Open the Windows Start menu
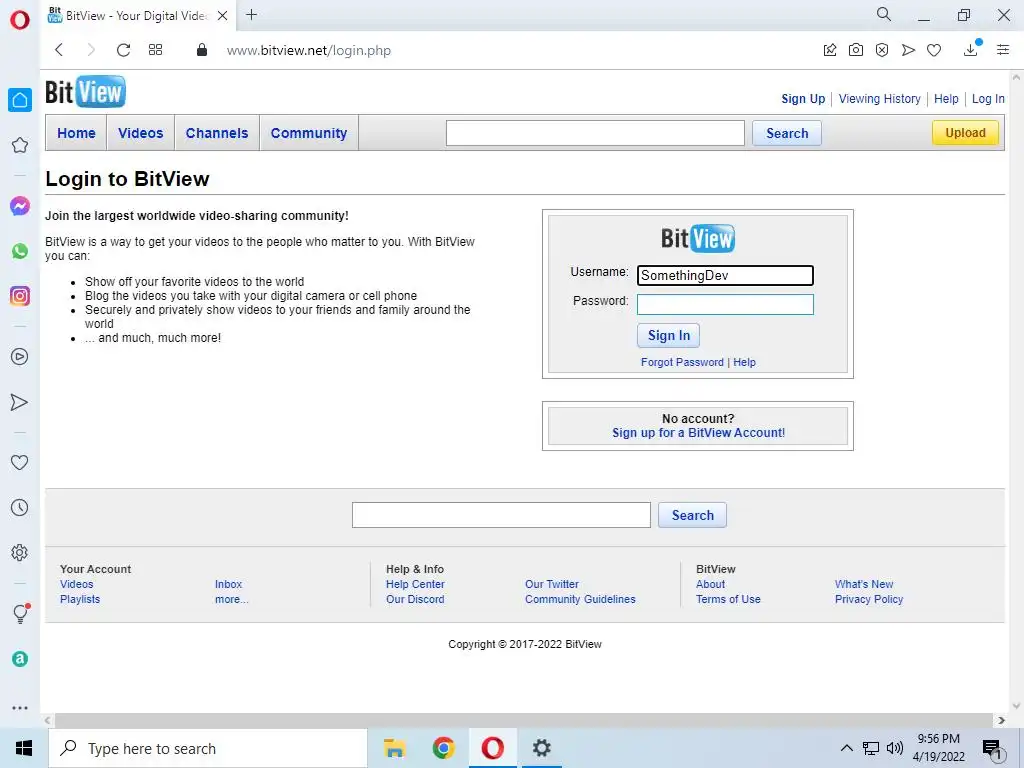The width and height of the screenshot is (1024, 768). tap(24, 748)
